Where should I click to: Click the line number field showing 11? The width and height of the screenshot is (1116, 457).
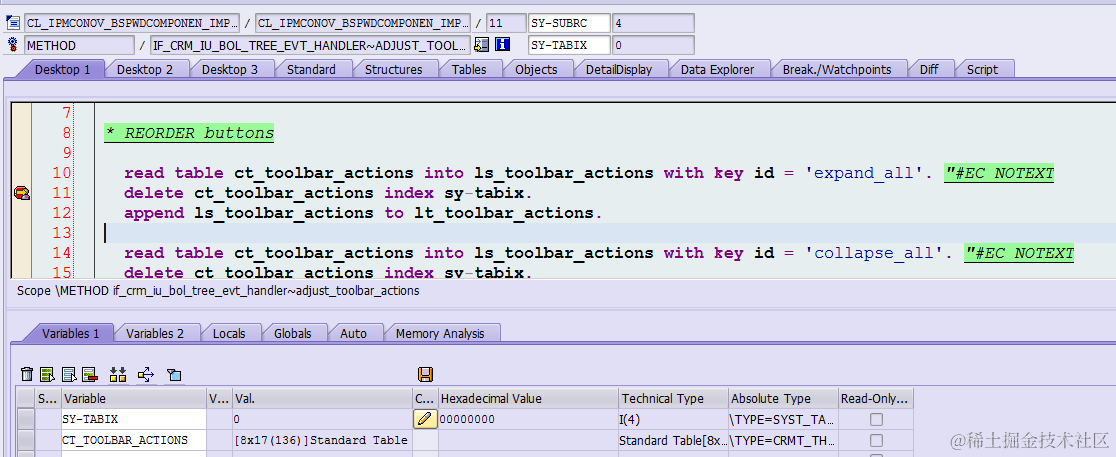pos(505,23)
